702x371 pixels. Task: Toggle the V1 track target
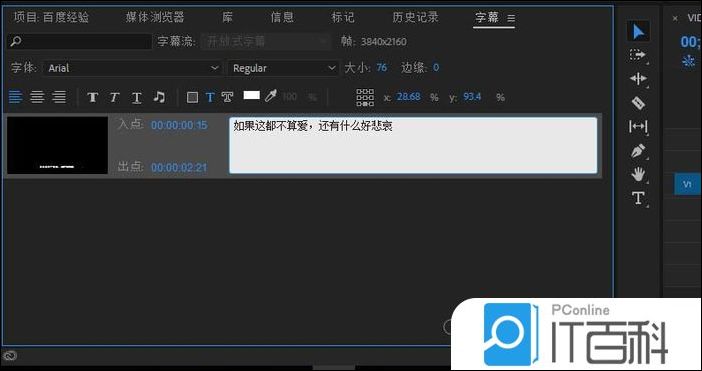pyautogui.click(x=687, y=184)
